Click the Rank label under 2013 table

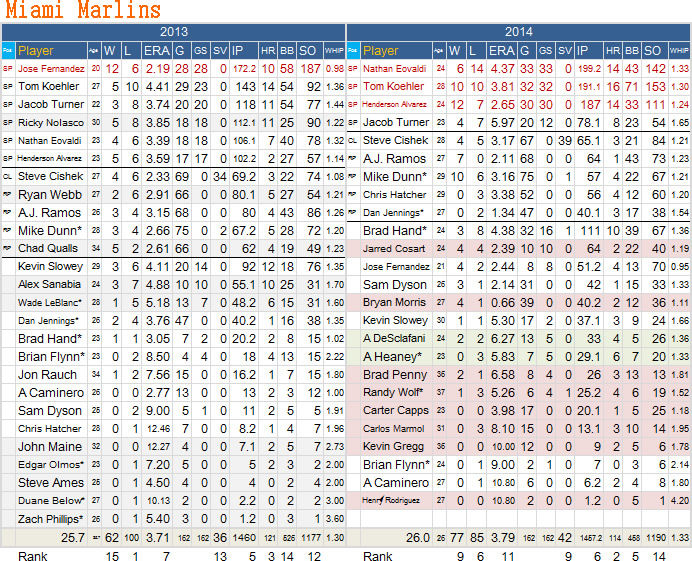pos(33,556)
